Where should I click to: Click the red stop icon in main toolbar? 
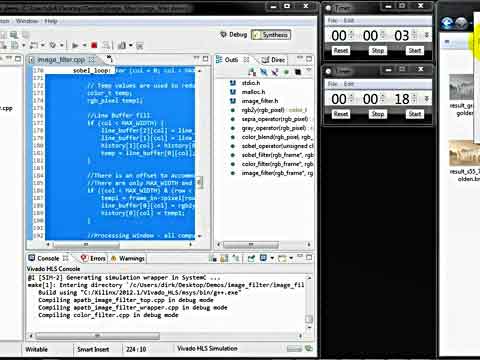click(94, 45)
